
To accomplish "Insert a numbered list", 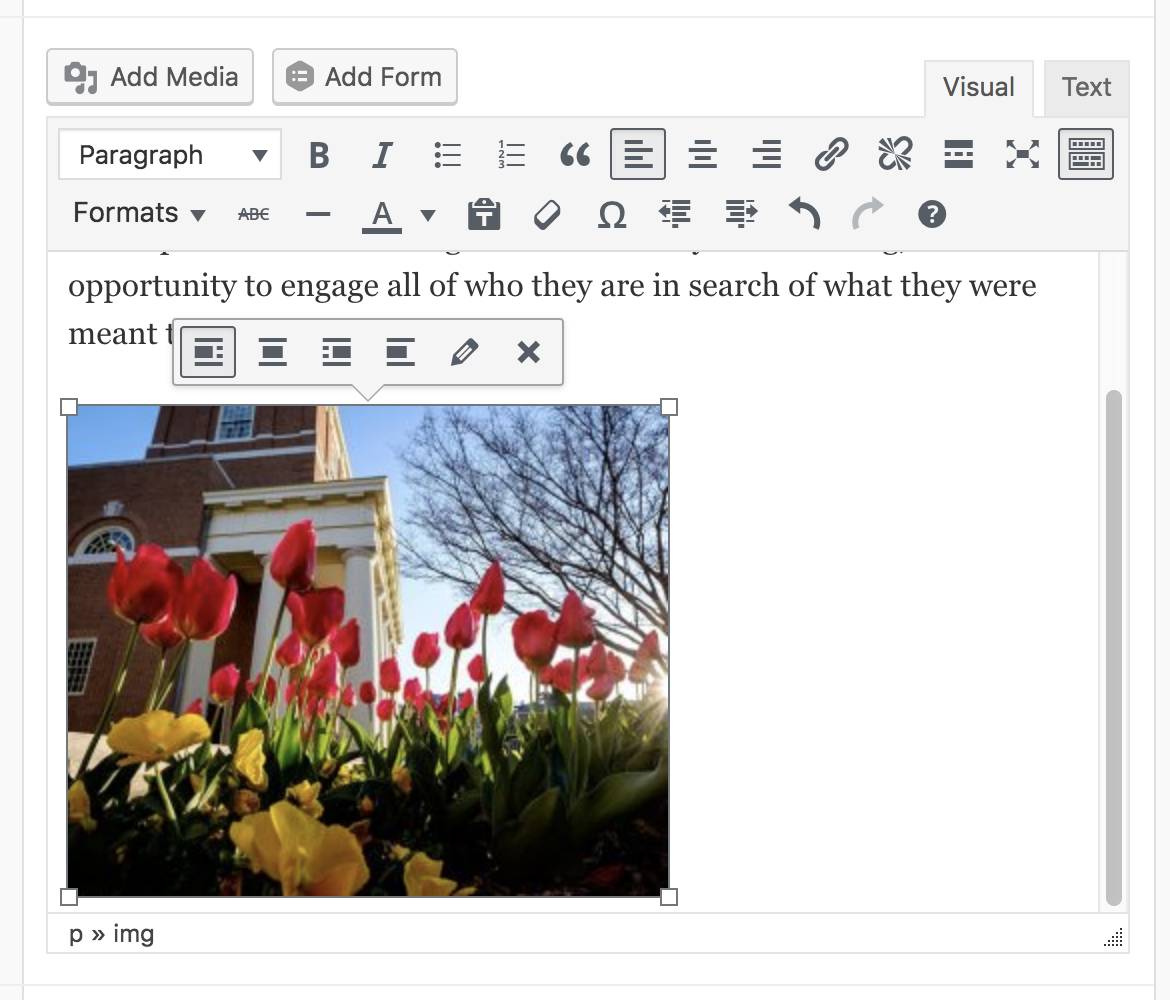I will pyautogui.click(x=511, y=154).
